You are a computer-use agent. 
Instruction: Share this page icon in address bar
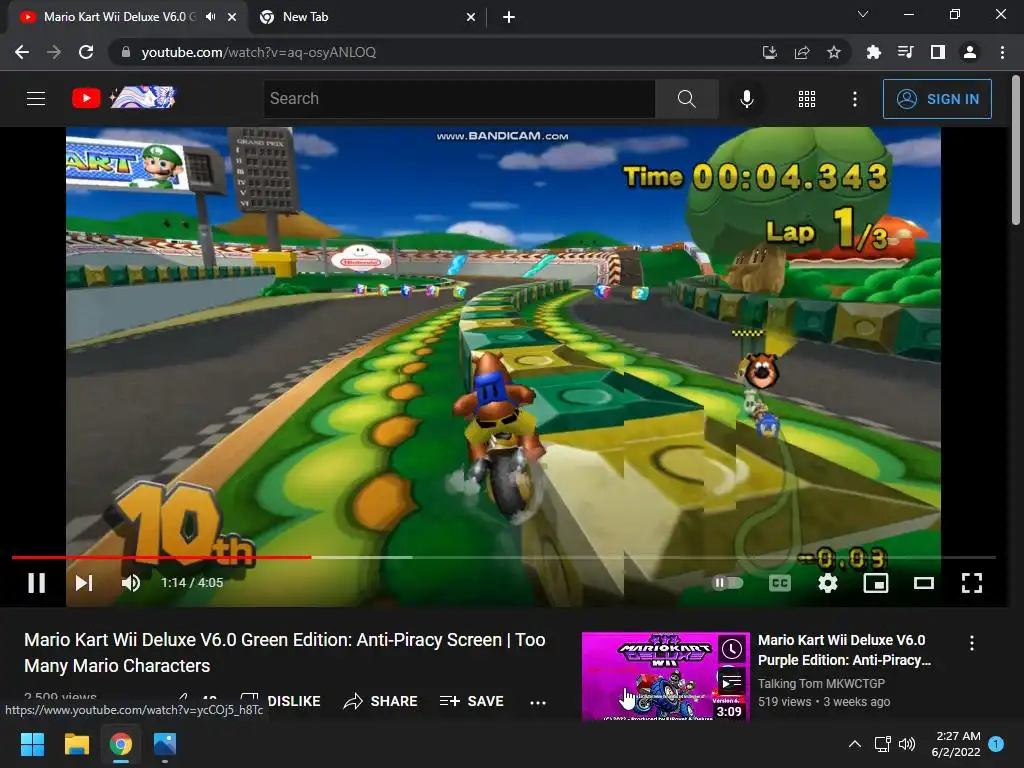point(802,52)
